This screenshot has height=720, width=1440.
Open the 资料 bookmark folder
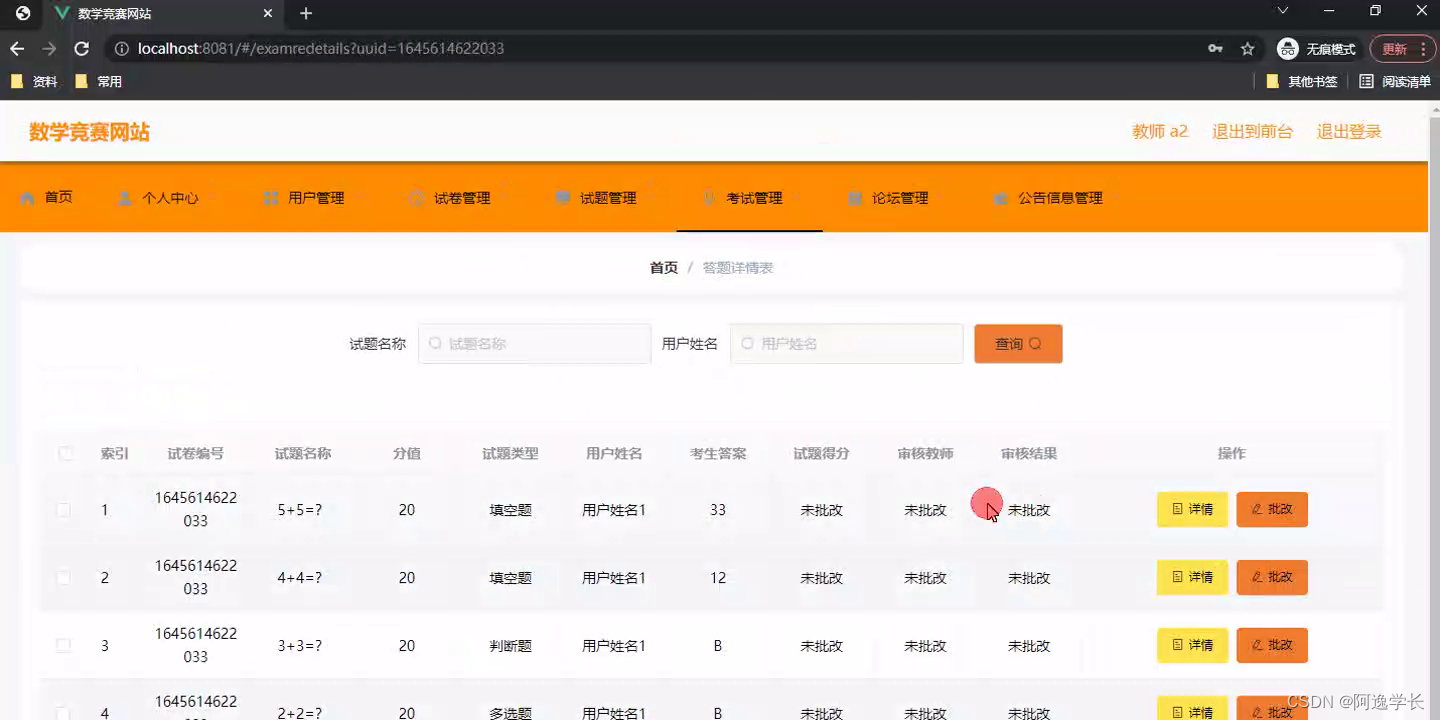34,82
